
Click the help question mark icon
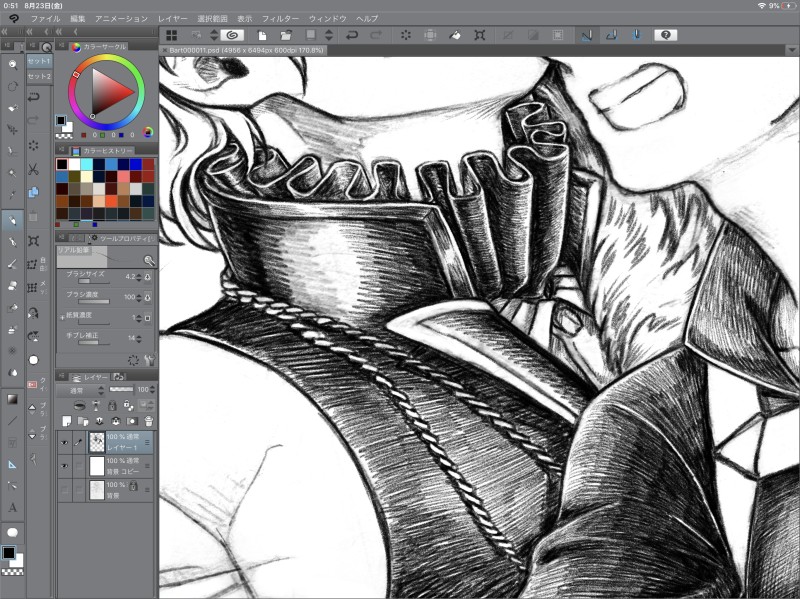(665, 35)
